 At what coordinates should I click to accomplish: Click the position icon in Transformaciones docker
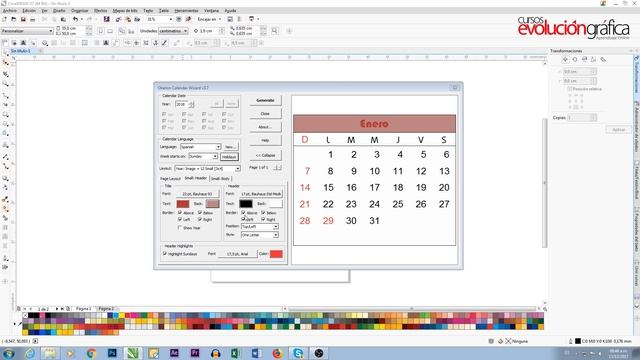pos(565,60)
